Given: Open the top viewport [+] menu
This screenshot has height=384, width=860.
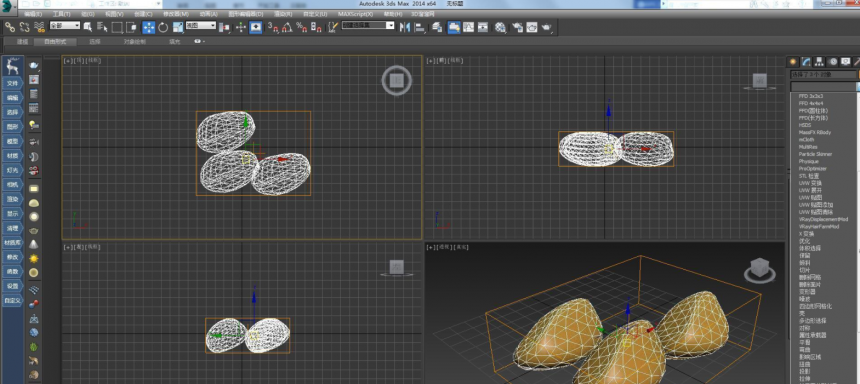Looking at the screenshot, I should 67,61.
